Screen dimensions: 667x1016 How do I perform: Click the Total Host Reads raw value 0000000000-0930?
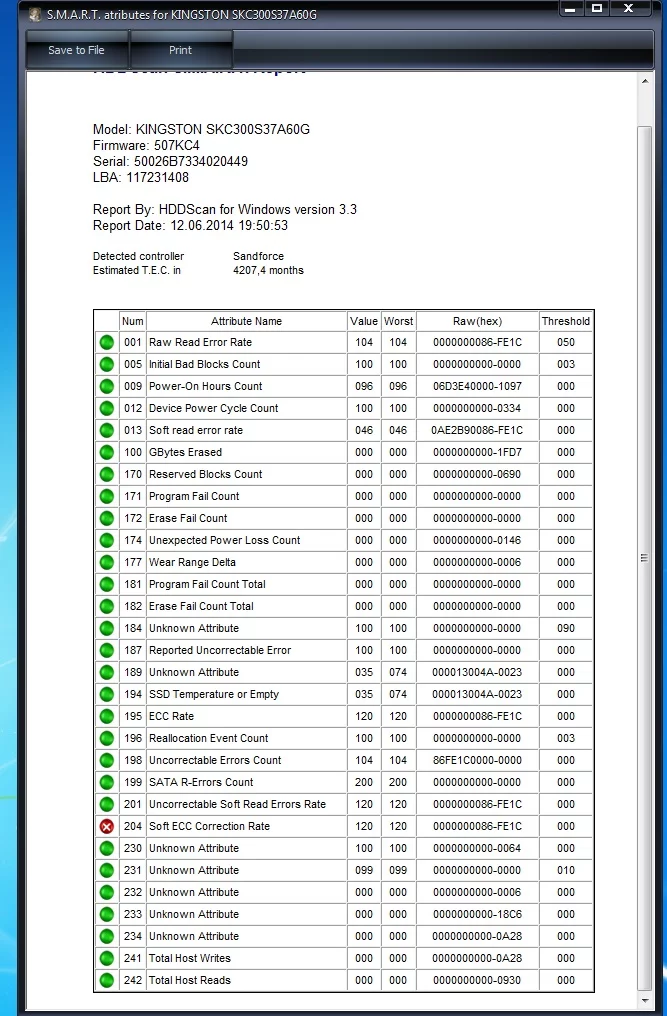pos(477,980)
